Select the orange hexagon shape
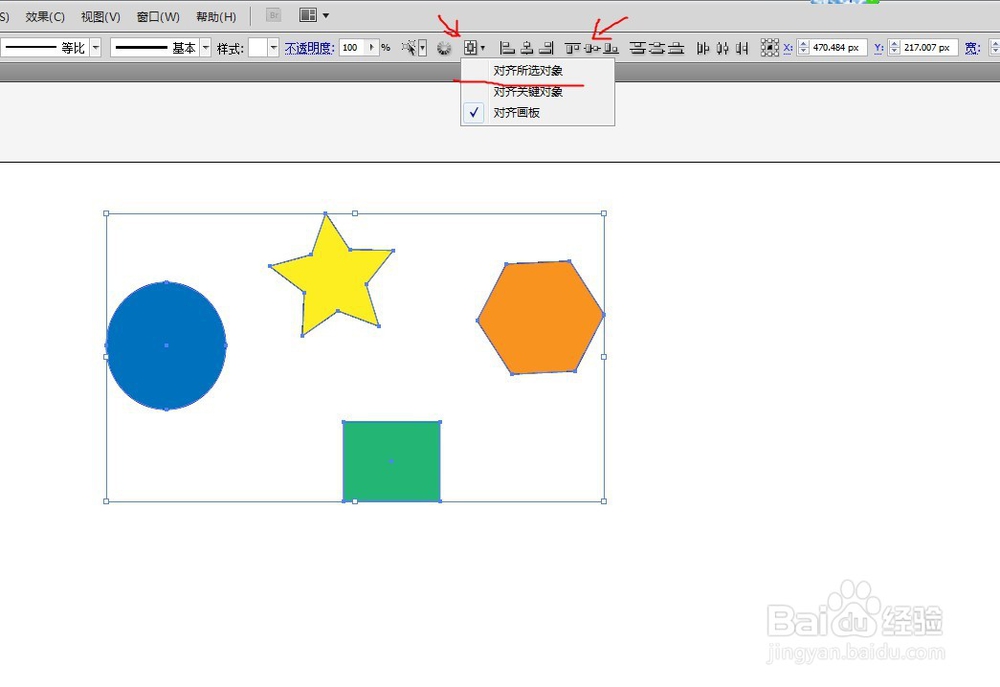 click(x=541, y=317)
